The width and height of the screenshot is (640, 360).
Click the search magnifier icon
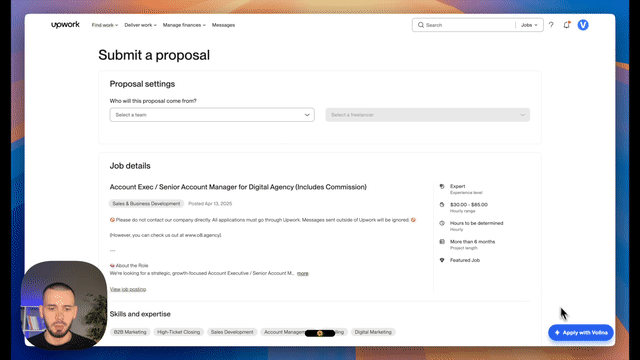pyautogui.click(x=421, y=25)
